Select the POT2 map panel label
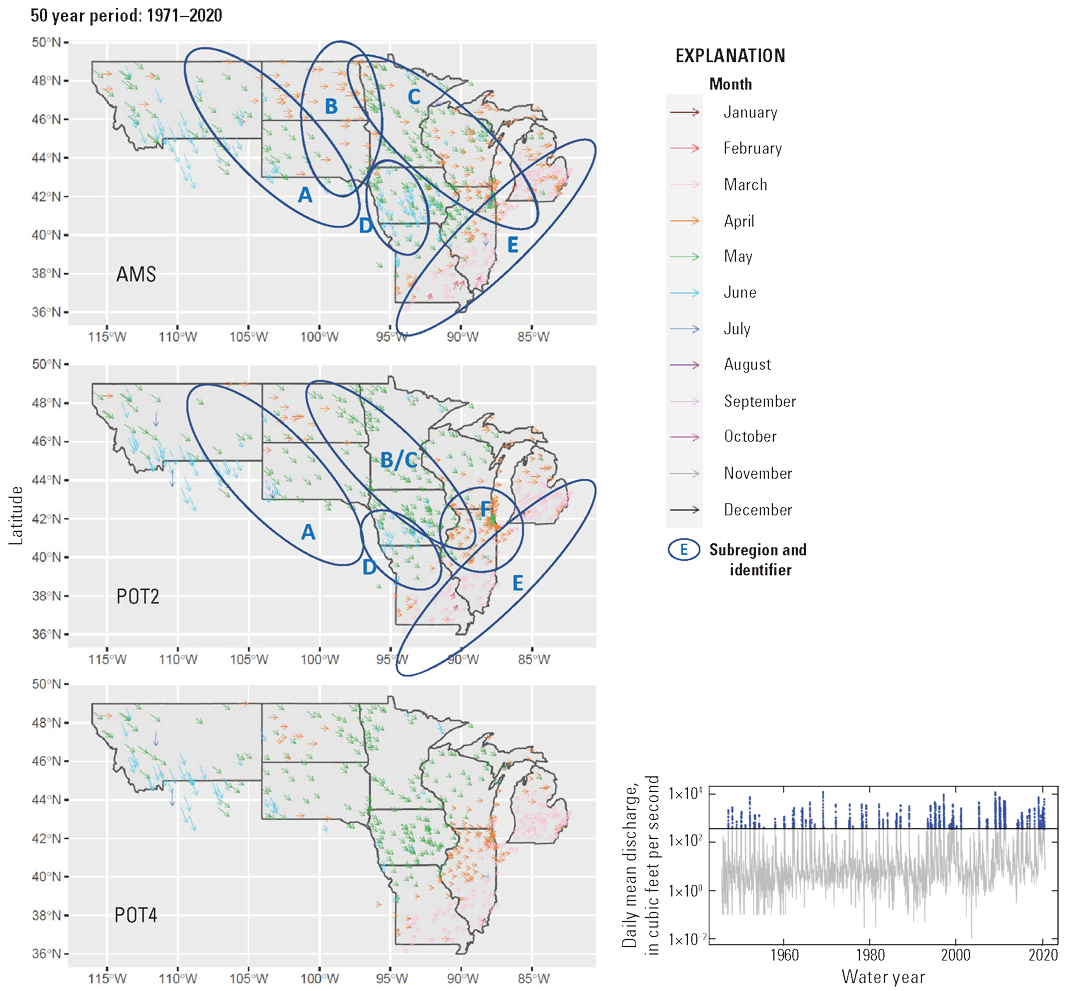This screenshot has height=991, width=1070. [x=138, y=596]
